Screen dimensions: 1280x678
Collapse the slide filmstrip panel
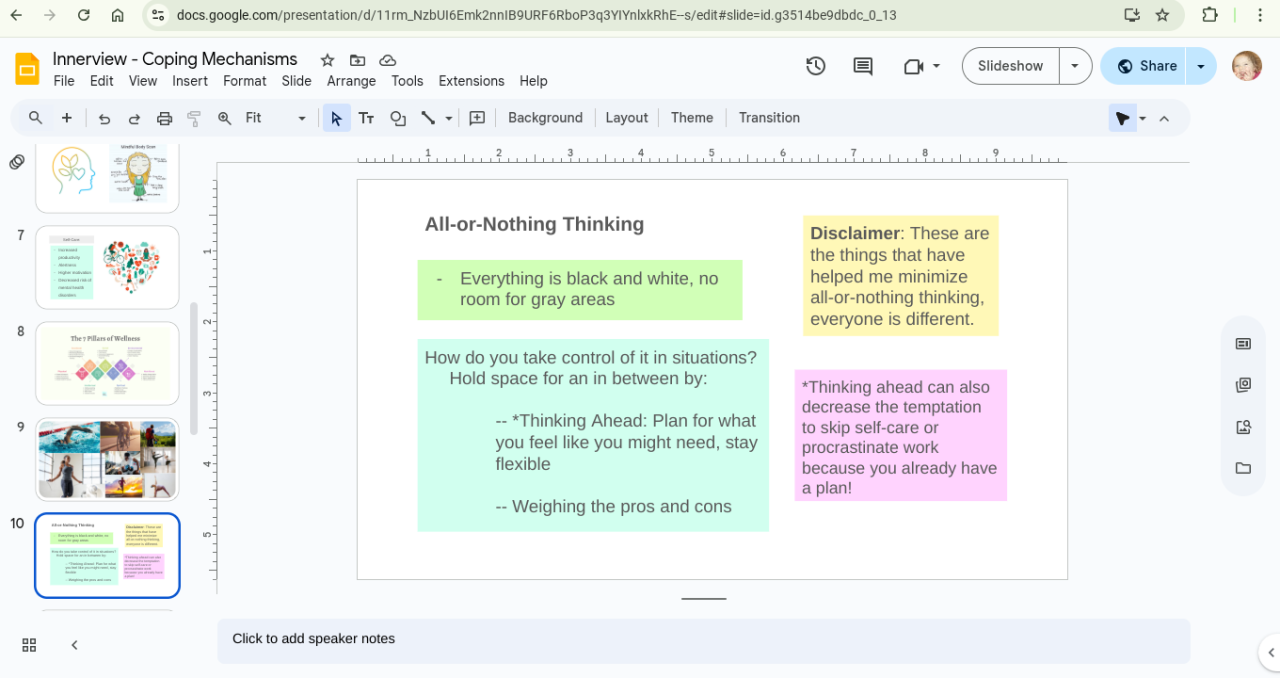[74, 645]
